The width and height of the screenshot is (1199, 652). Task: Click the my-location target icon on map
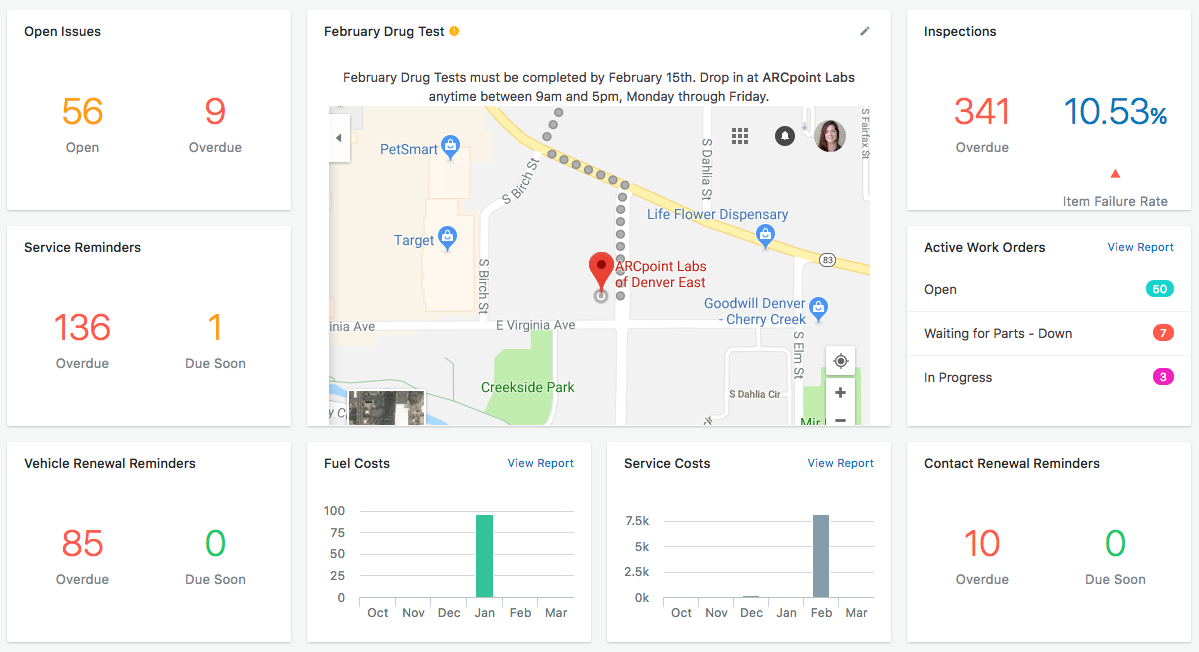pyautogui.click(x=840, y=361)
